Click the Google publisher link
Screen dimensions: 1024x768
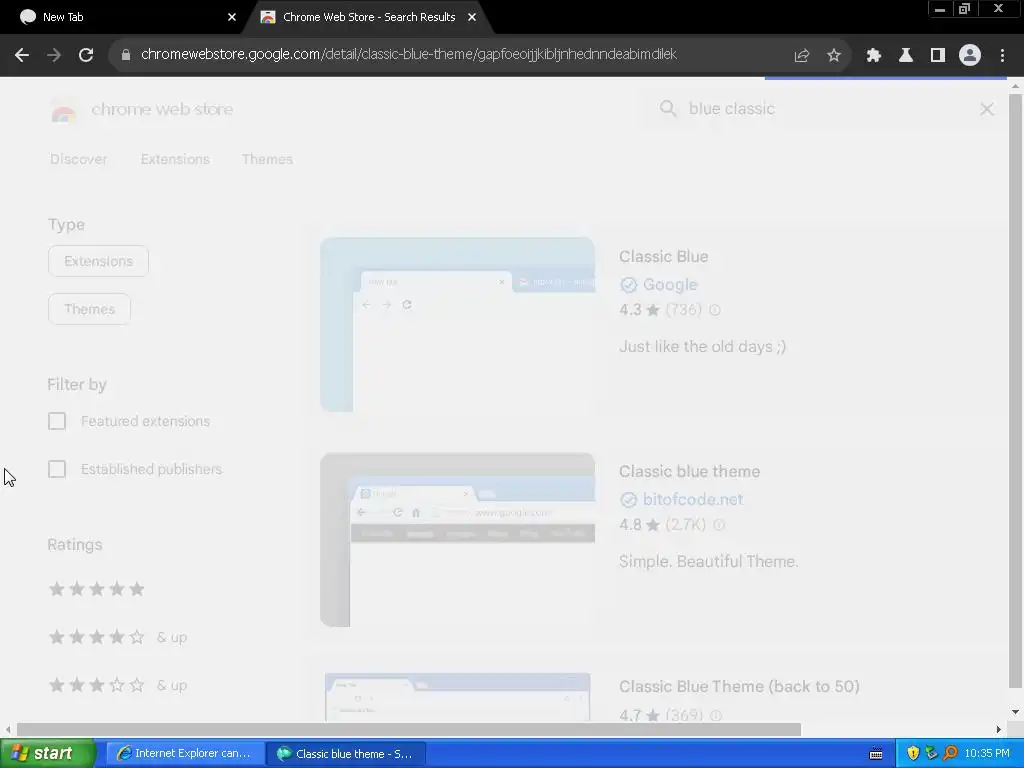coord(670,285)
